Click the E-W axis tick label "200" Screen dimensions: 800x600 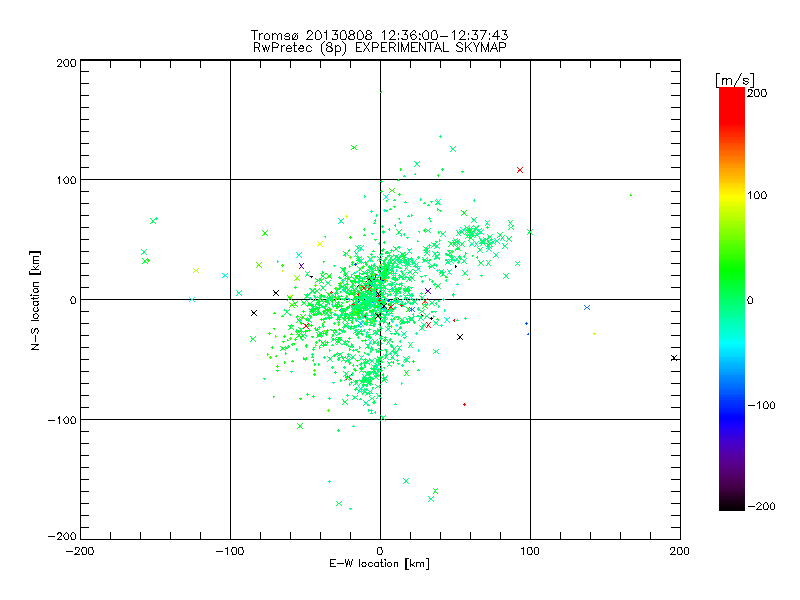pos(680,552)
